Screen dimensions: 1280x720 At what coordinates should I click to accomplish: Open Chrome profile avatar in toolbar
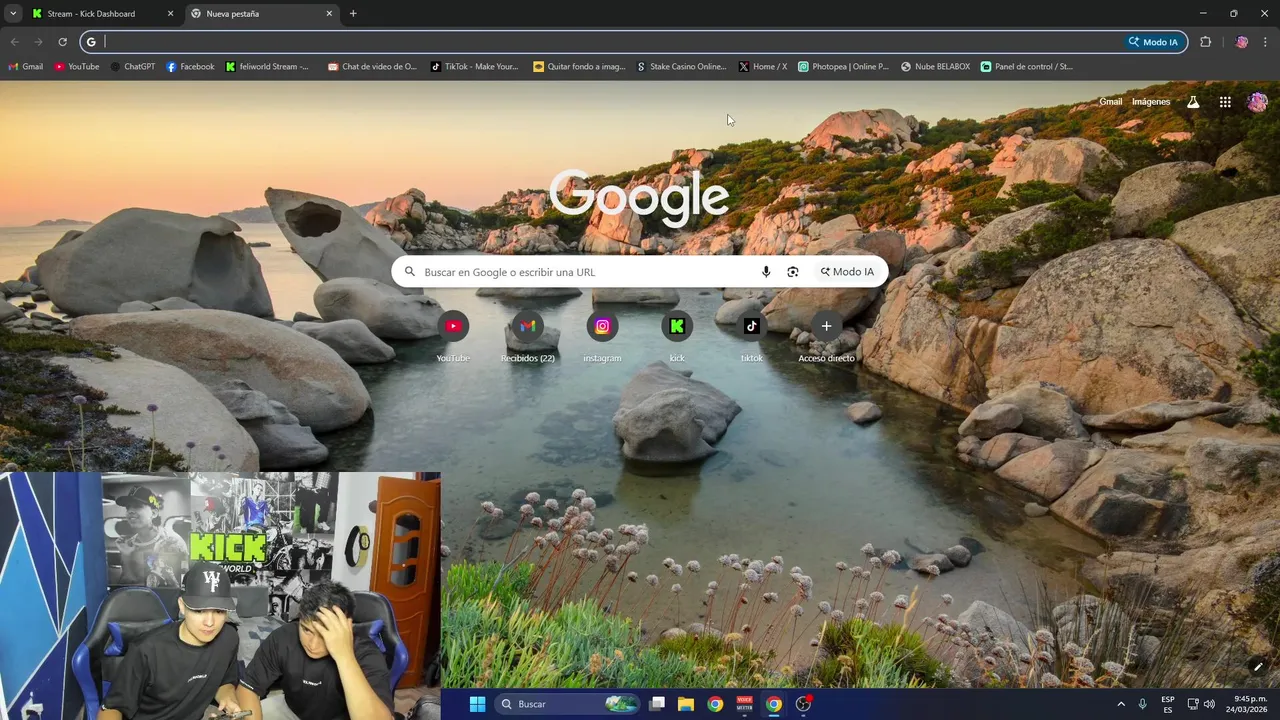(1241, 42)
